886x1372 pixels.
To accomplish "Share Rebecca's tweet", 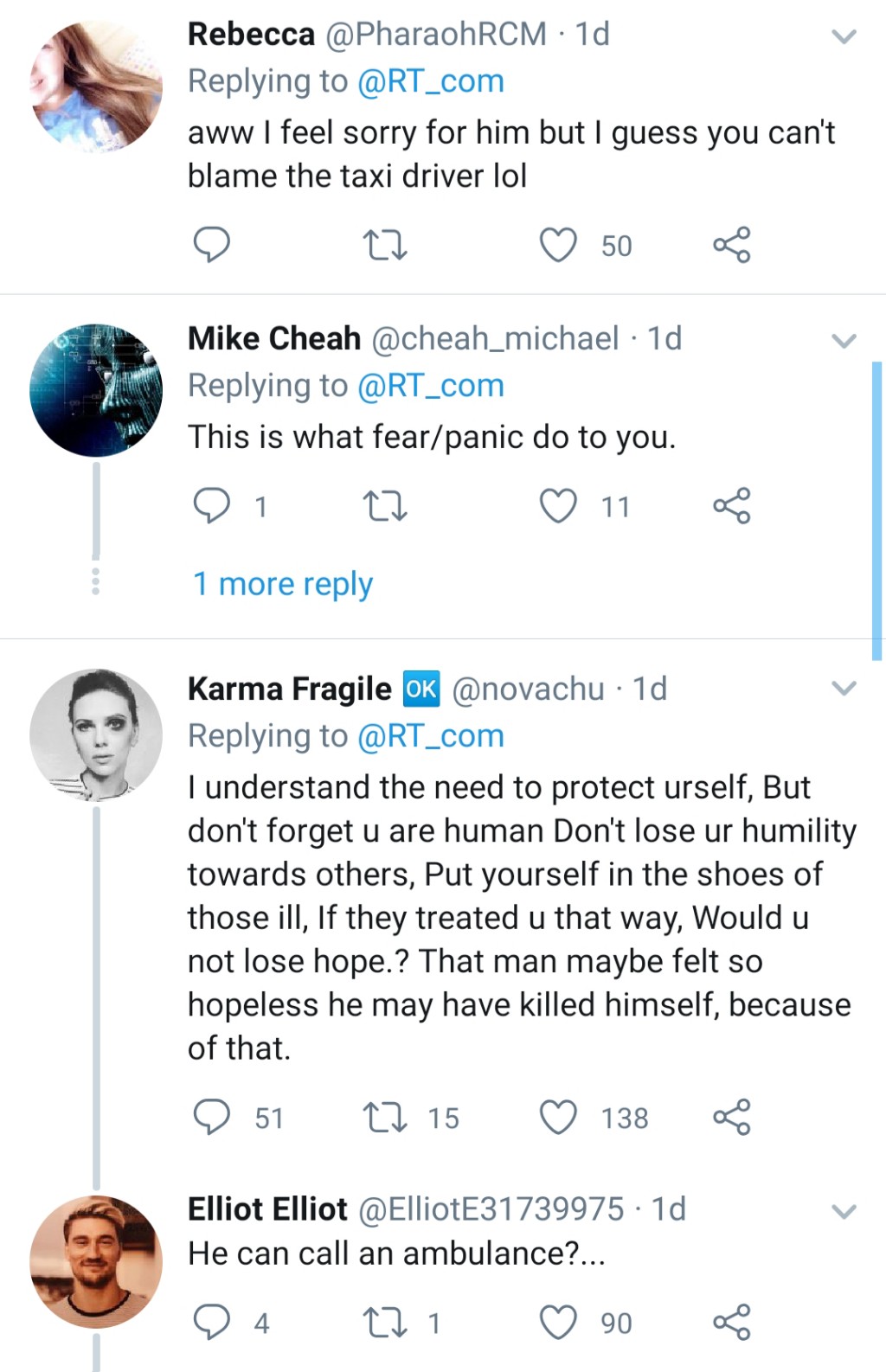I will tap(731, 246).
